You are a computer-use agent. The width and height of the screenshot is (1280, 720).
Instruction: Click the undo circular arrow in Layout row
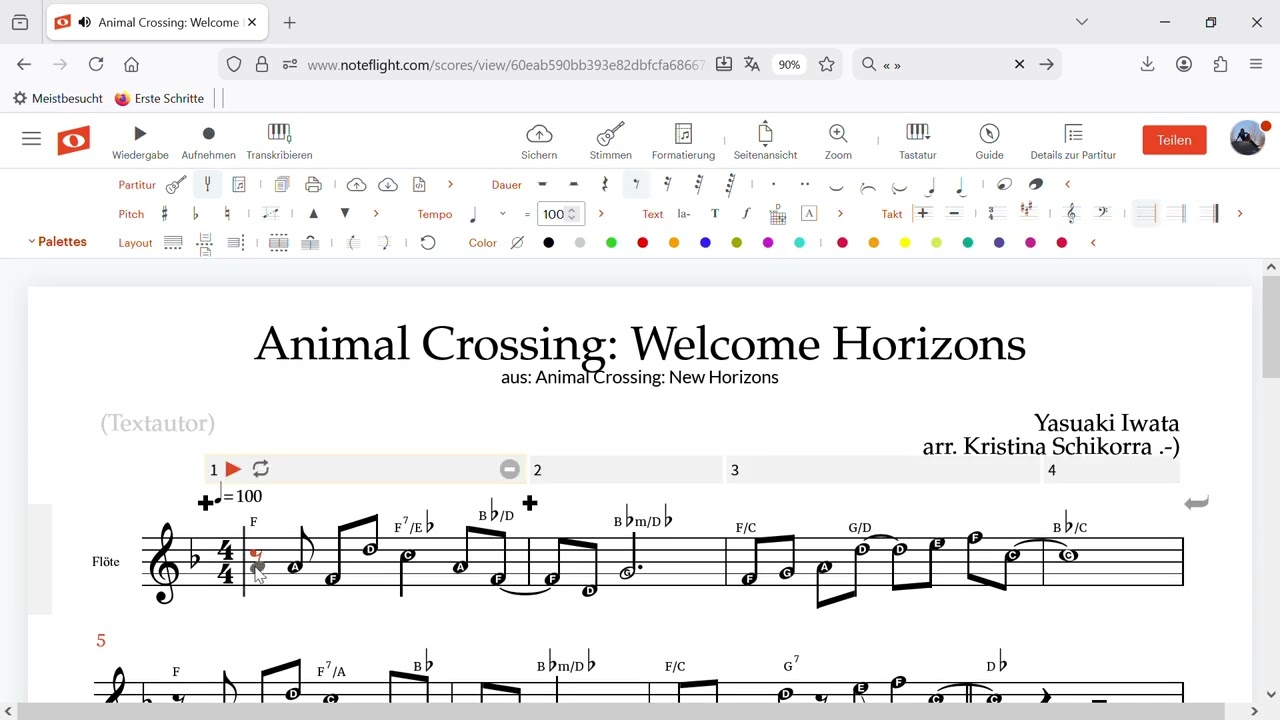point(428,243)
